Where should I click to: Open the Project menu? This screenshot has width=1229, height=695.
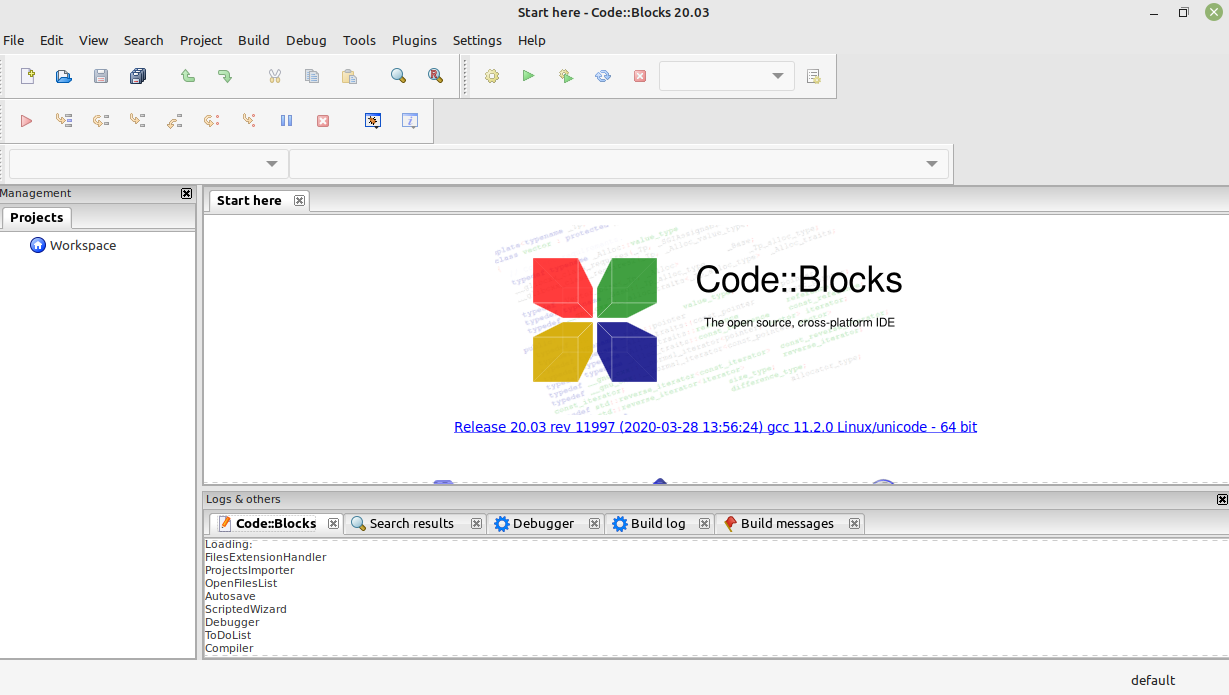click(x=201, y=40)
